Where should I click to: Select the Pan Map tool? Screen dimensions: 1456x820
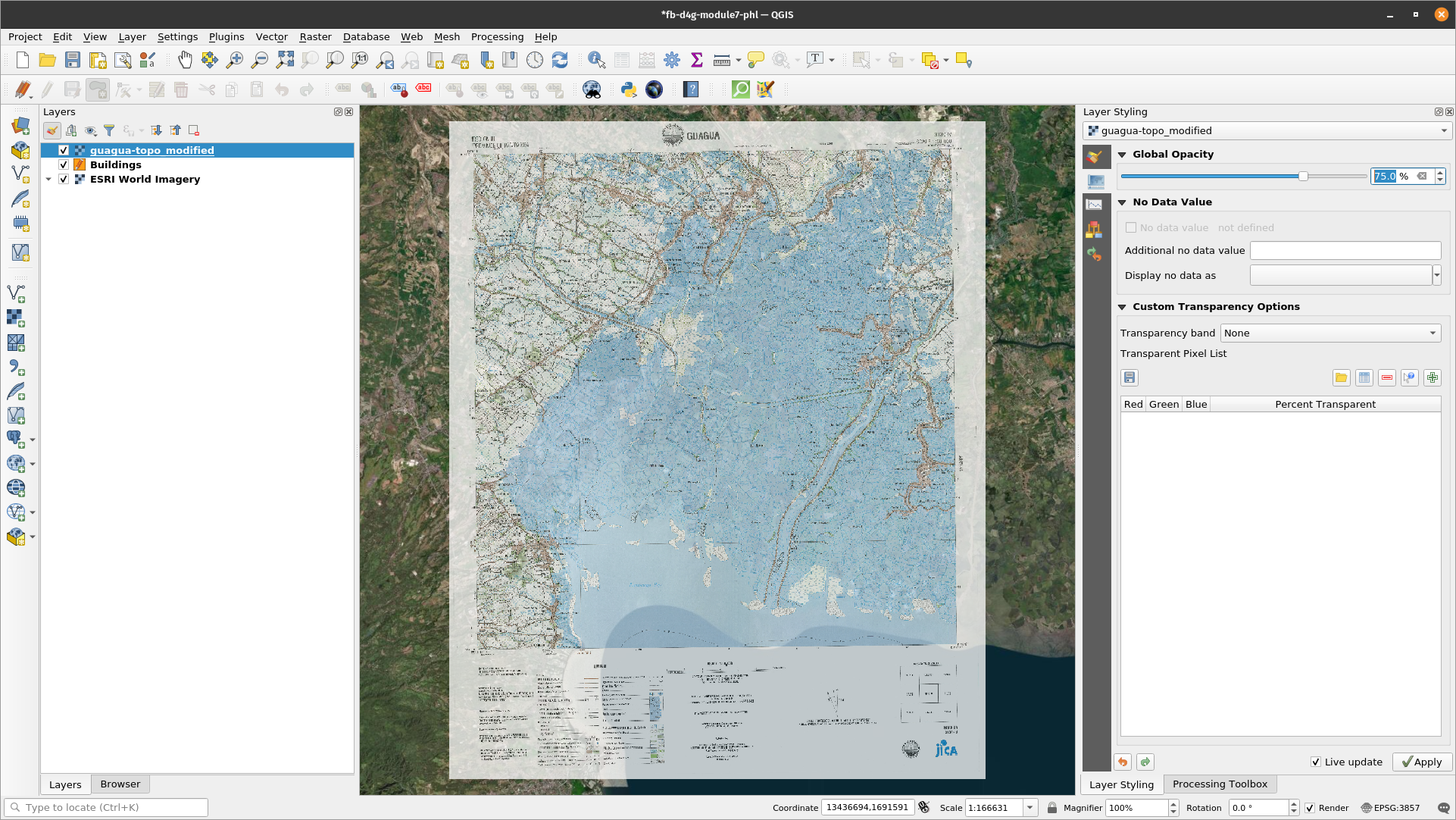pos(185,60)
